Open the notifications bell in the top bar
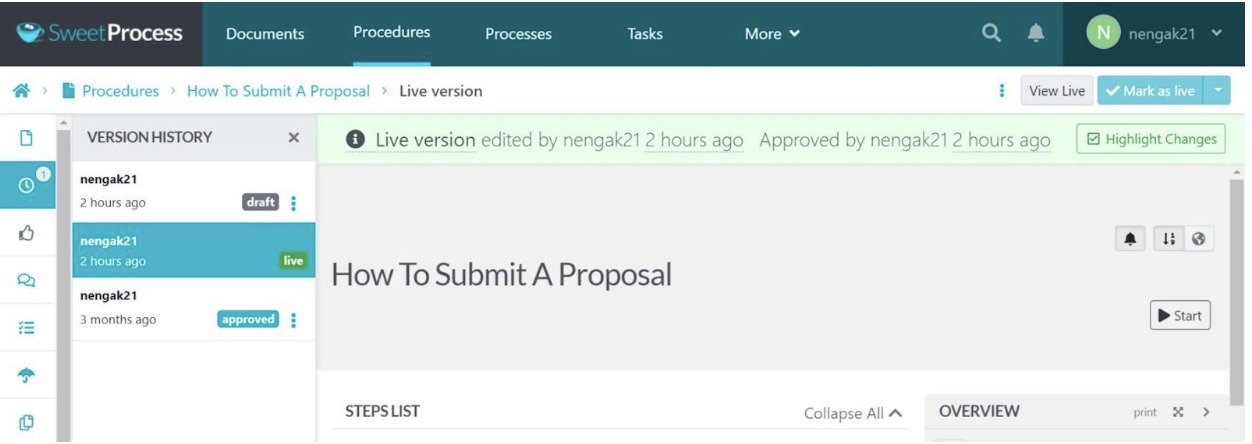 point(1037,34)
